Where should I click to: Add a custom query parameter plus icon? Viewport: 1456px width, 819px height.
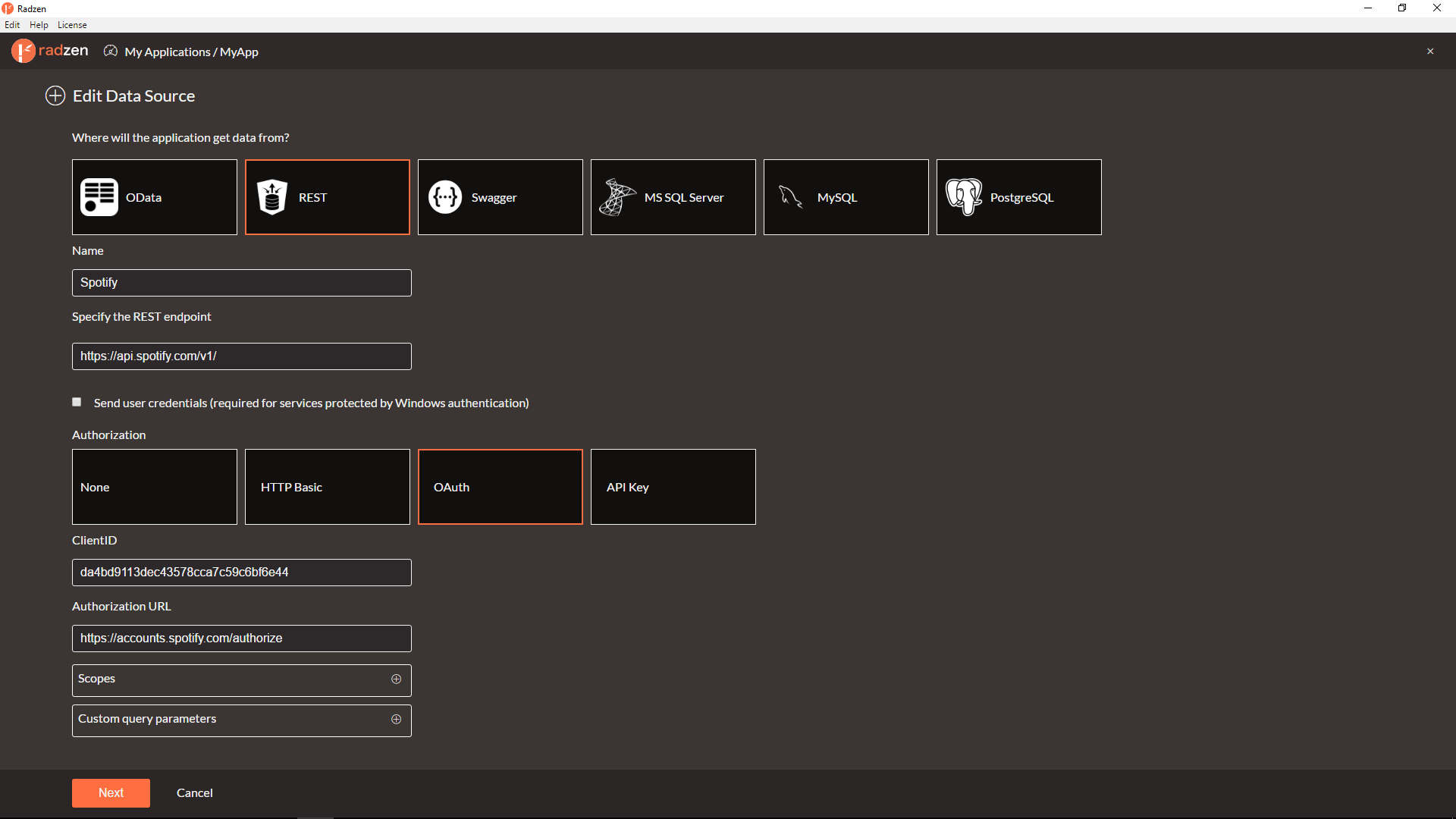pos(396,719)
